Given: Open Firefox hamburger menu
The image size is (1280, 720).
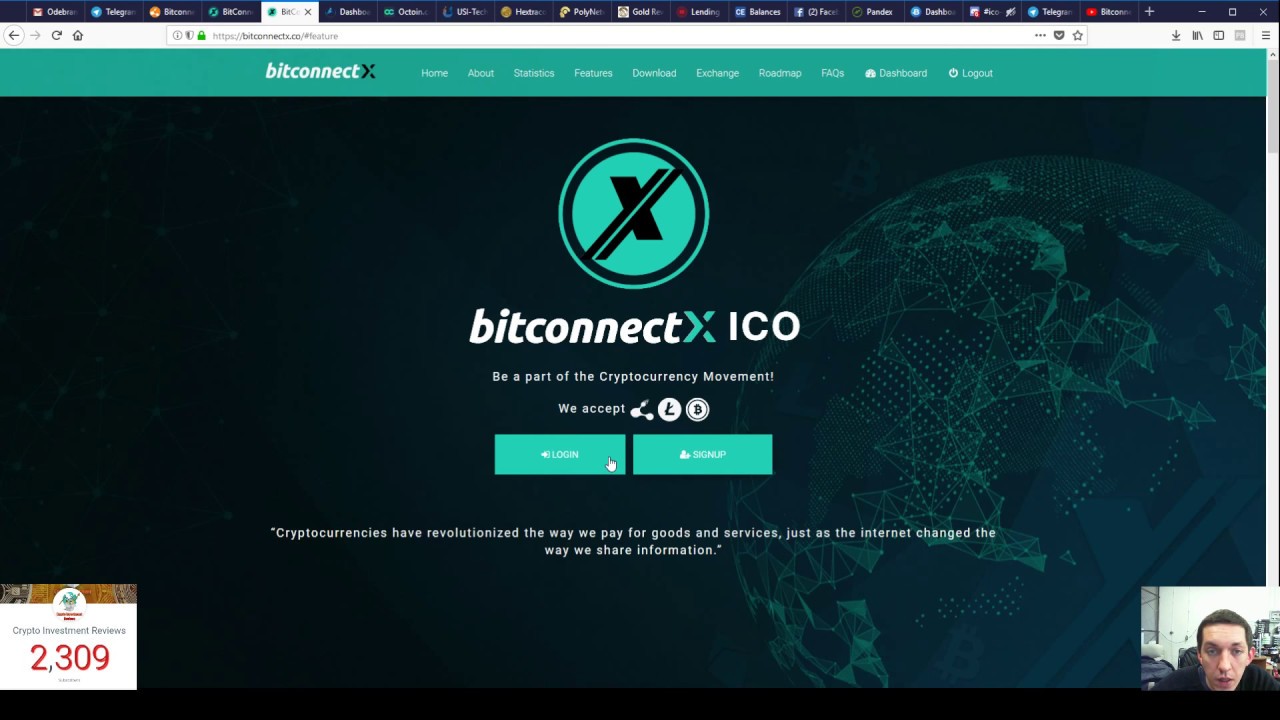Looking at the screenshot, I should pos(1265,35).
